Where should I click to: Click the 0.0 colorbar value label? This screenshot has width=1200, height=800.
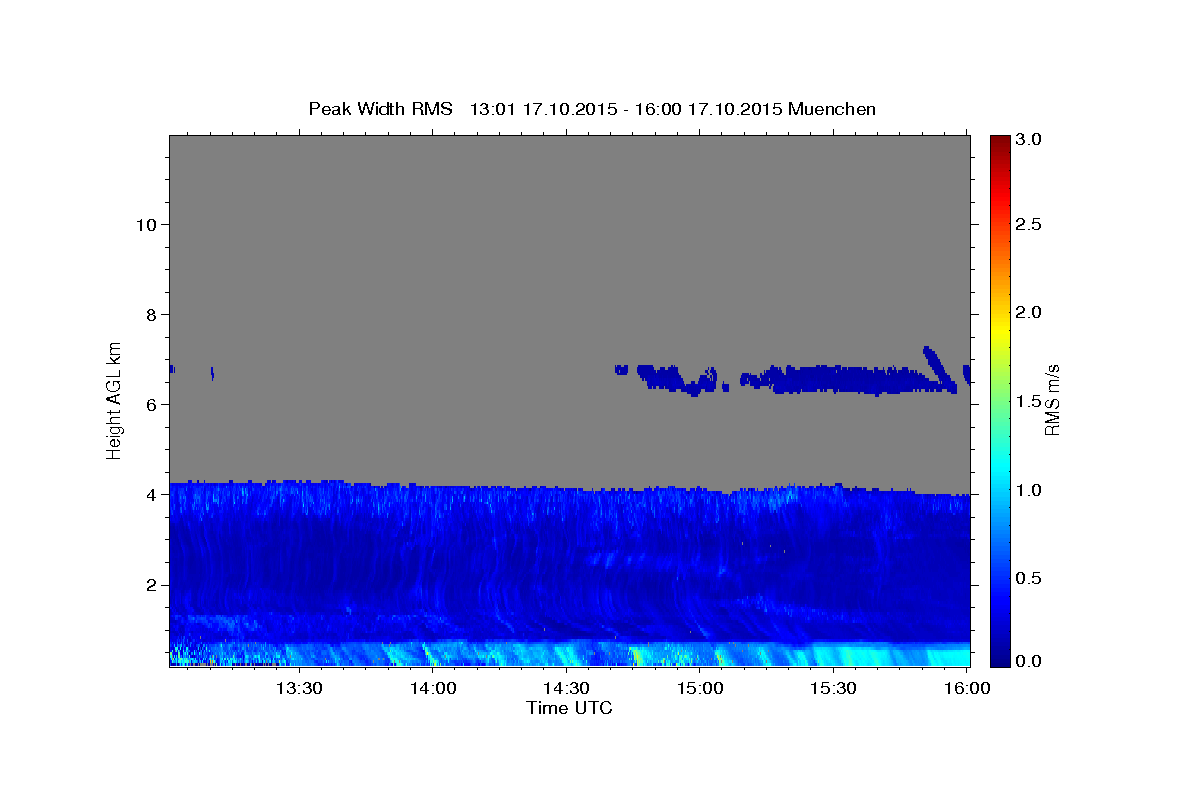pyautogui.click(x=1029, y=661)
